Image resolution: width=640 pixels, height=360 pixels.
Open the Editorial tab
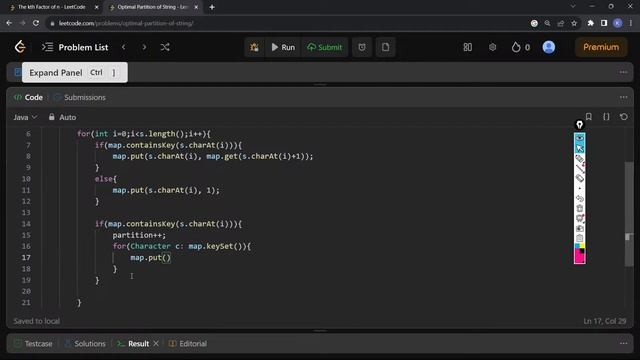[188, 344]
